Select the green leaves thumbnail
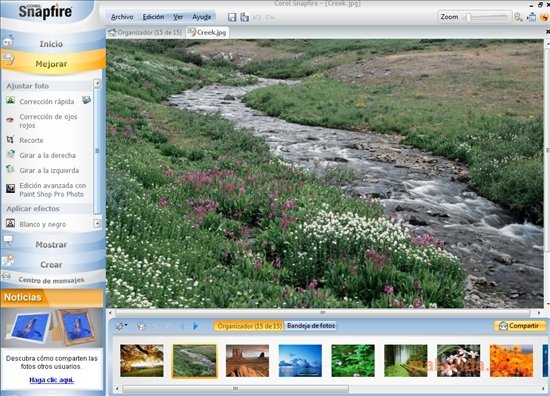Image resolution: width=550 pixels, height=396 pixels. coord(353,361)
